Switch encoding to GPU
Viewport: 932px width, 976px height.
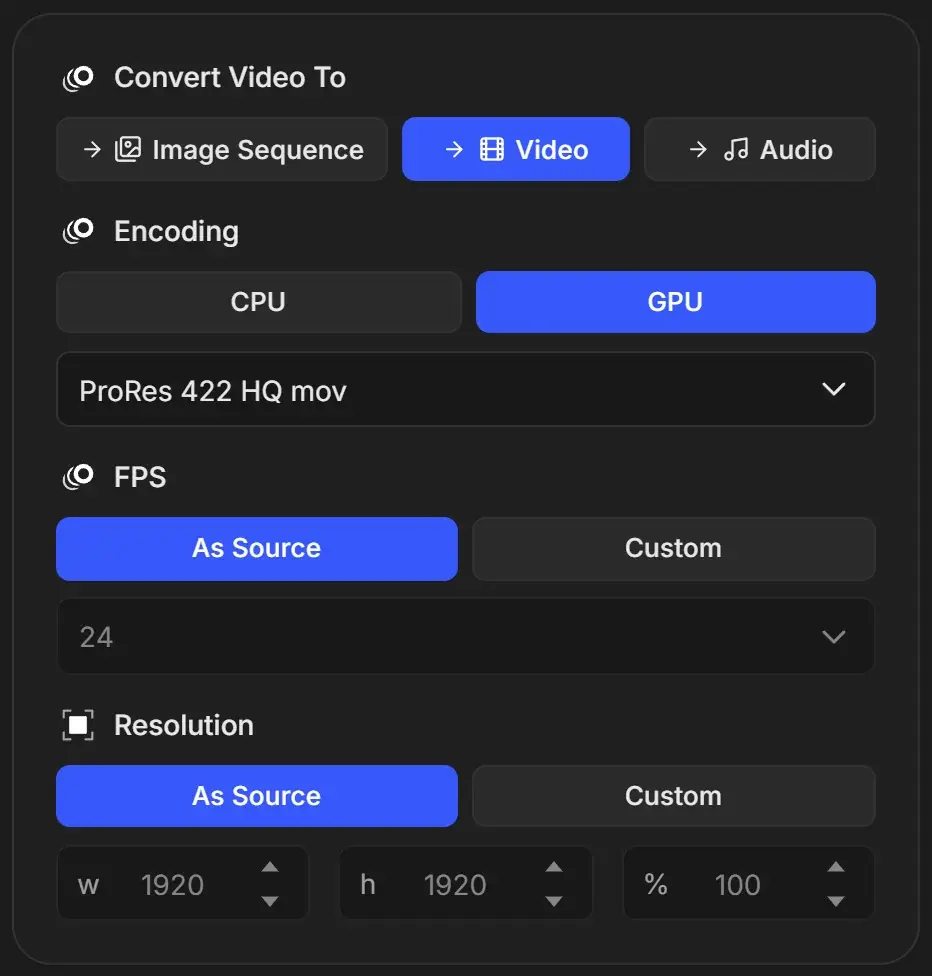coord(676,302)
